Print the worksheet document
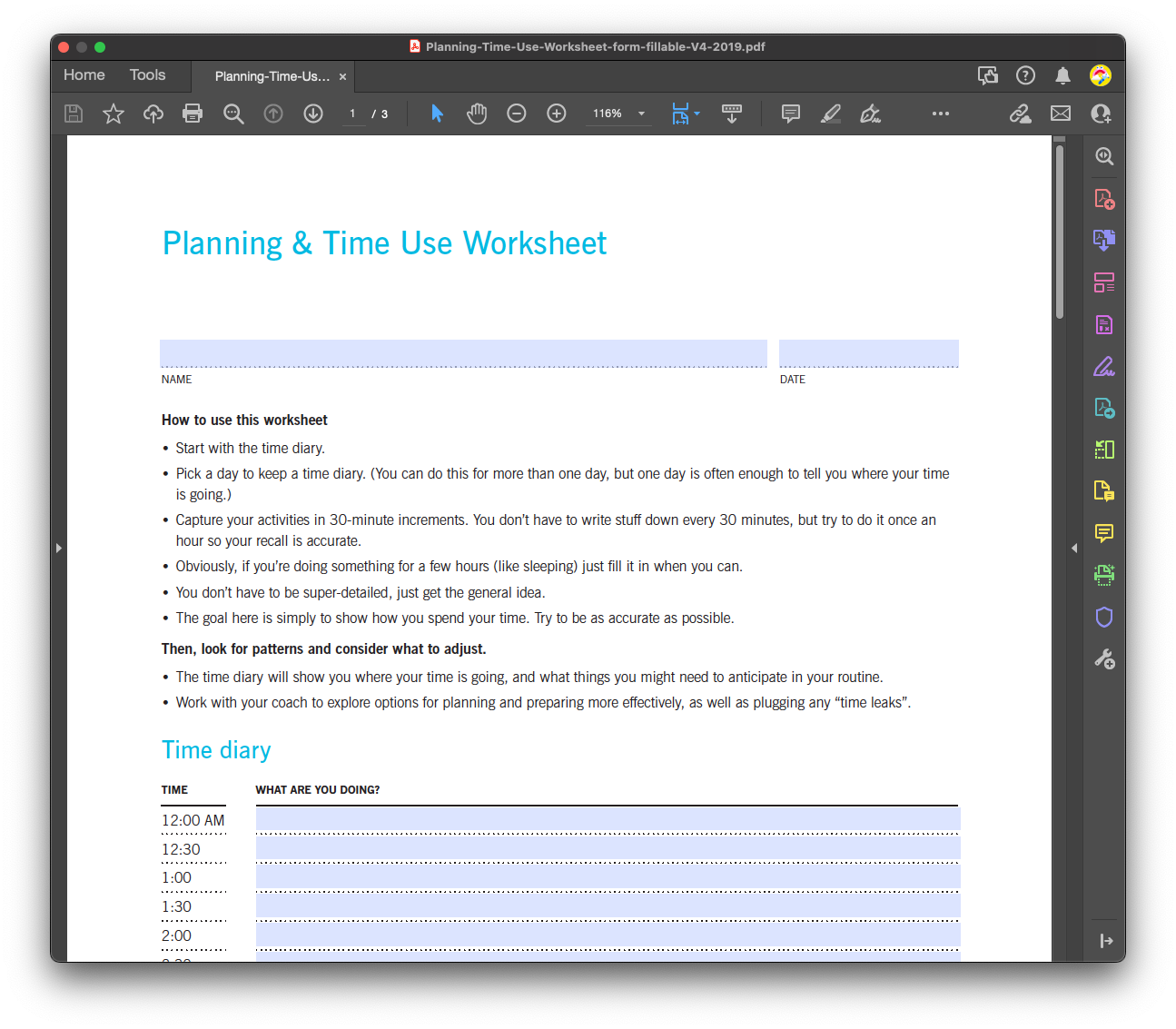The image size is (1176, 1029). coord(193,114)
